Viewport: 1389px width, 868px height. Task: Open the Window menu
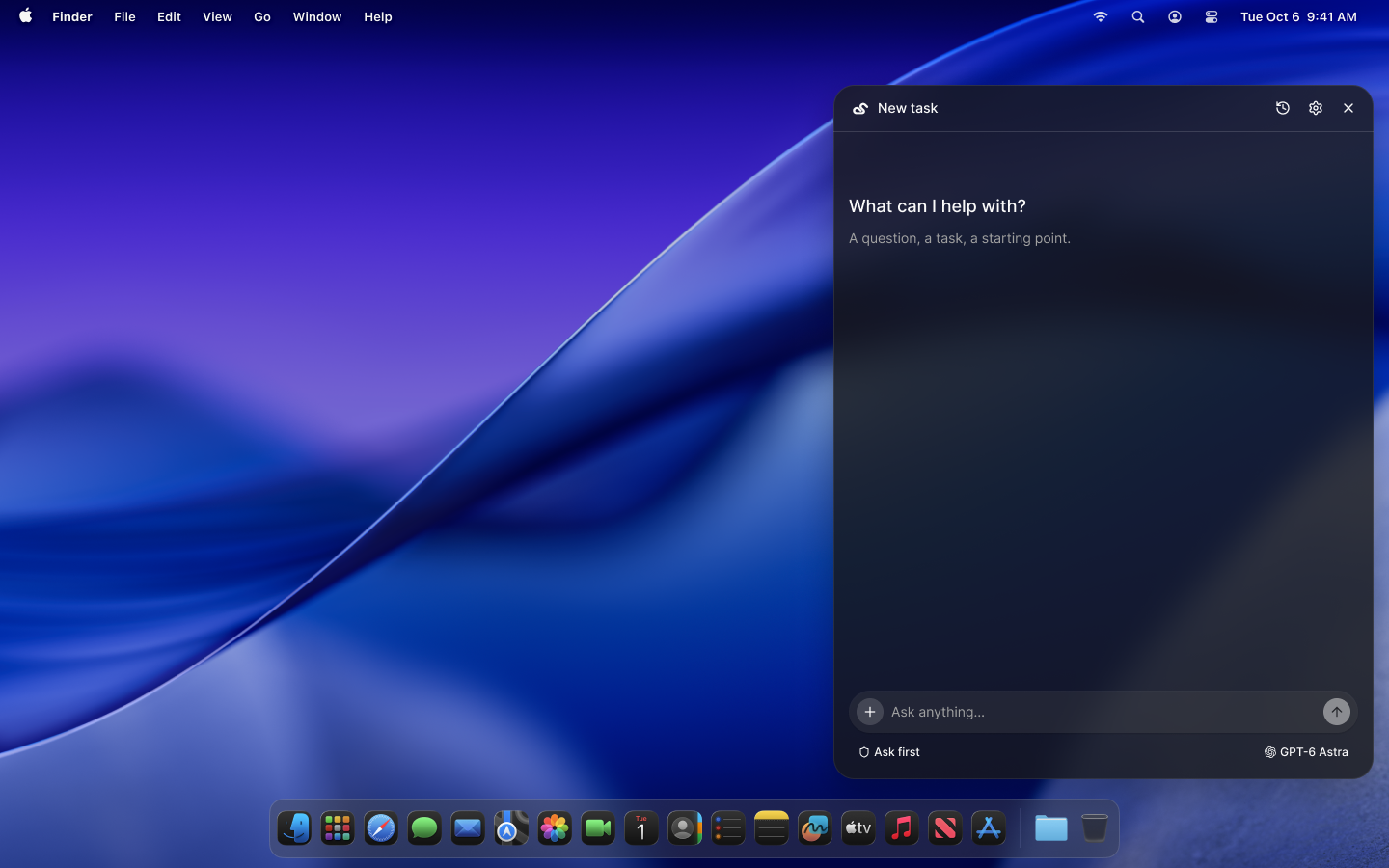pyautogui.click(x=317, y=16)
